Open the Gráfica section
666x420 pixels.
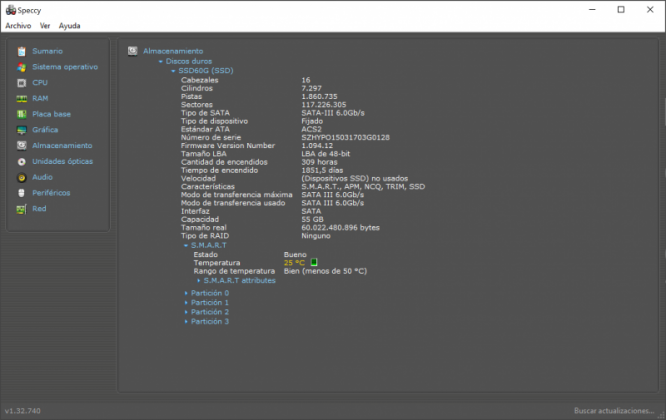(45, 130)
